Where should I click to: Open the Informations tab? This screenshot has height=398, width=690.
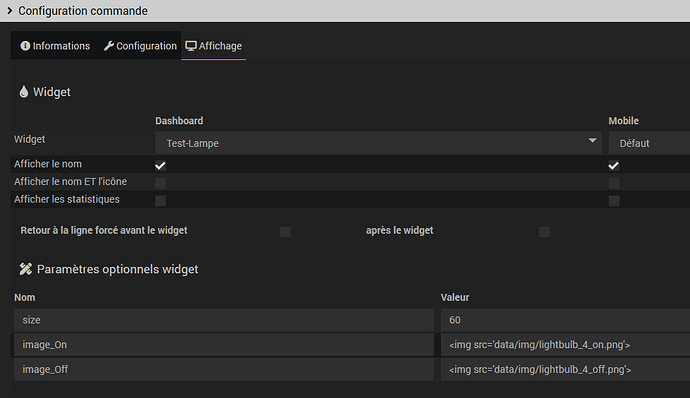(x=55, y=46)
